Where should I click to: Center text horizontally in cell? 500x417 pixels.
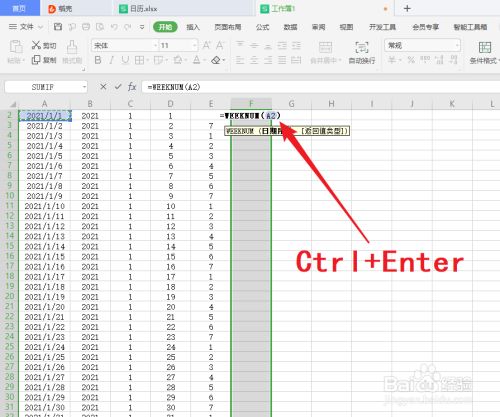pyautogui.click(x=254, y=60)
